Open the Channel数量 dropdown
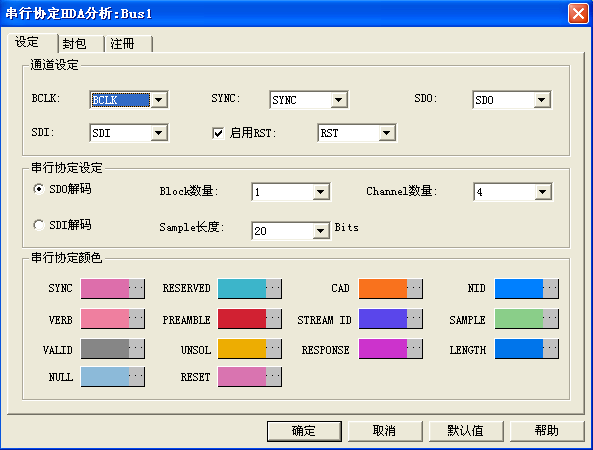The height and width of the screenshot is (450, 593). (x=542, y=192)
